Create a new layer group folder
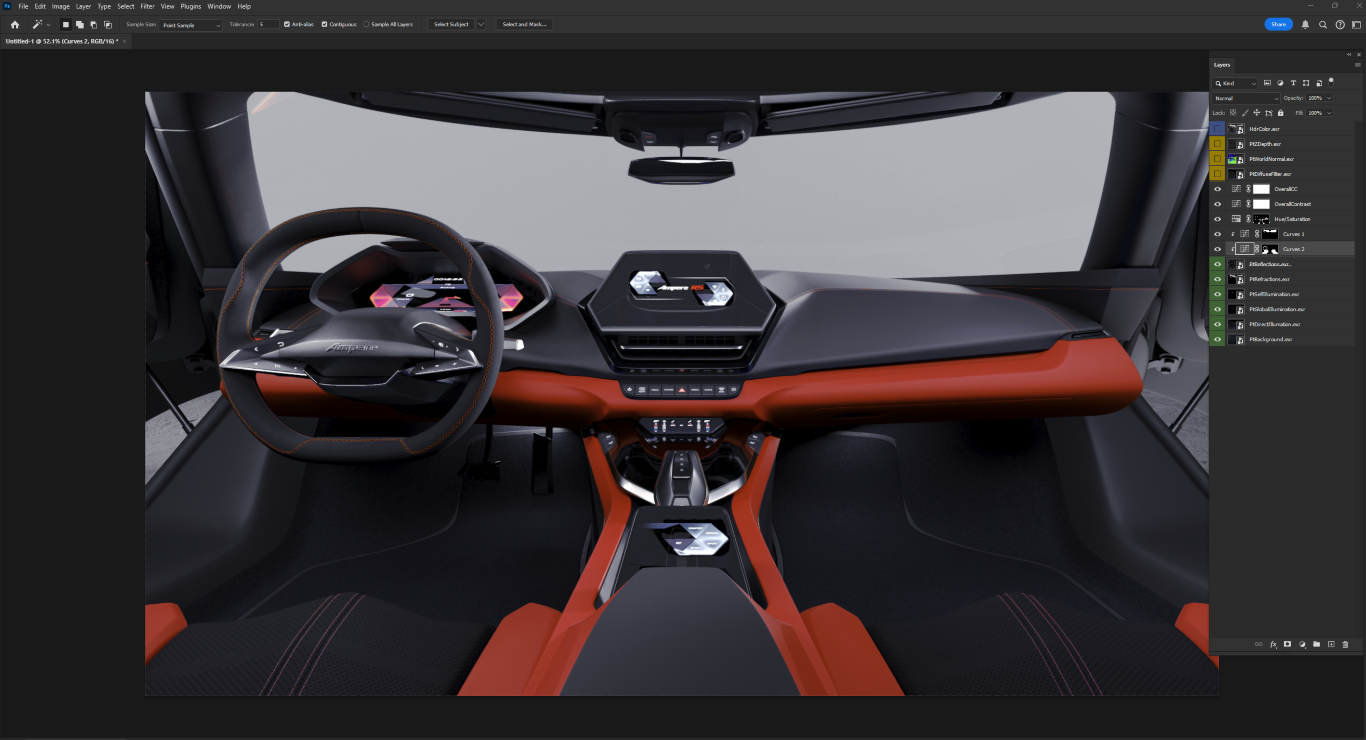The height and width of the screenshot is (740, 1366). [x=1316, y=644]
